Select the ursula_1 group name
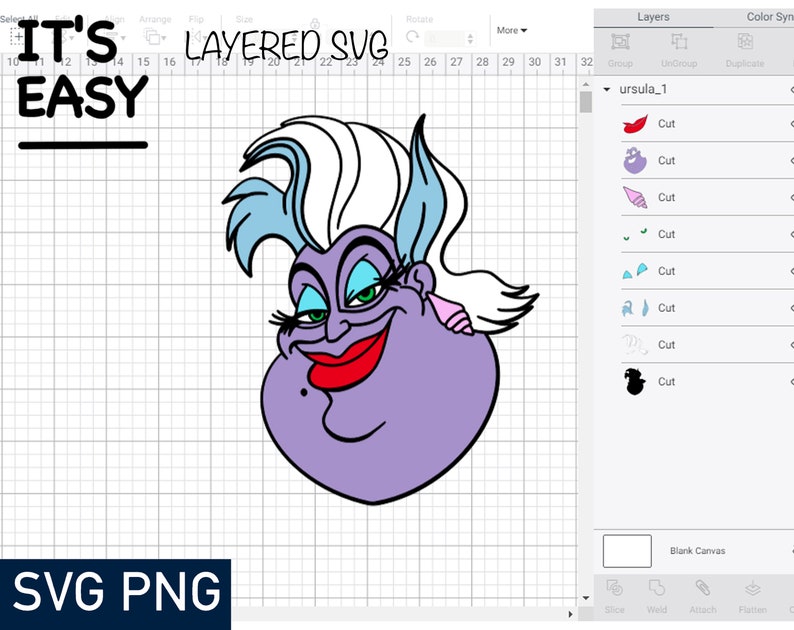The height and width of the screenshot is (630, 794). point(643,89)
